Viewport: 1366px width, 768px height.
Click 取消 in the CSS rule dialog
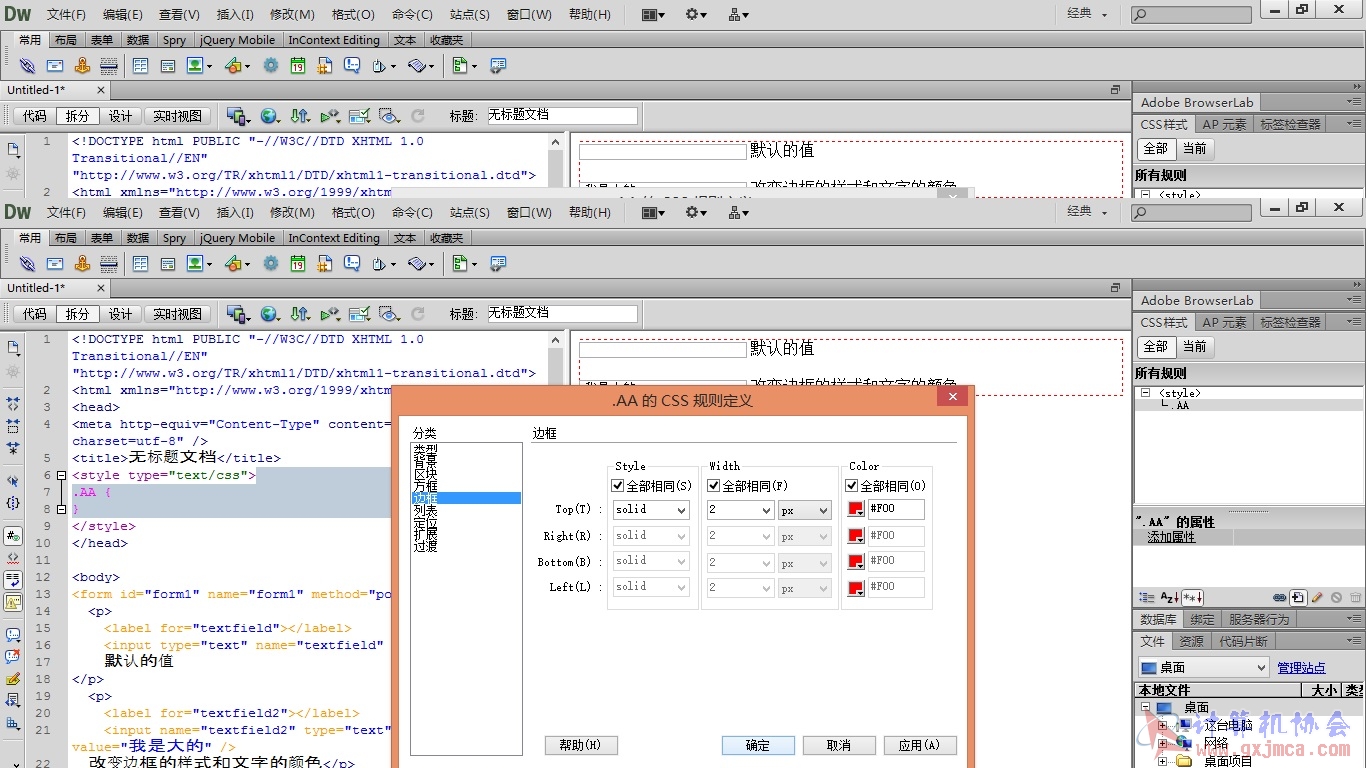[839, 745]
